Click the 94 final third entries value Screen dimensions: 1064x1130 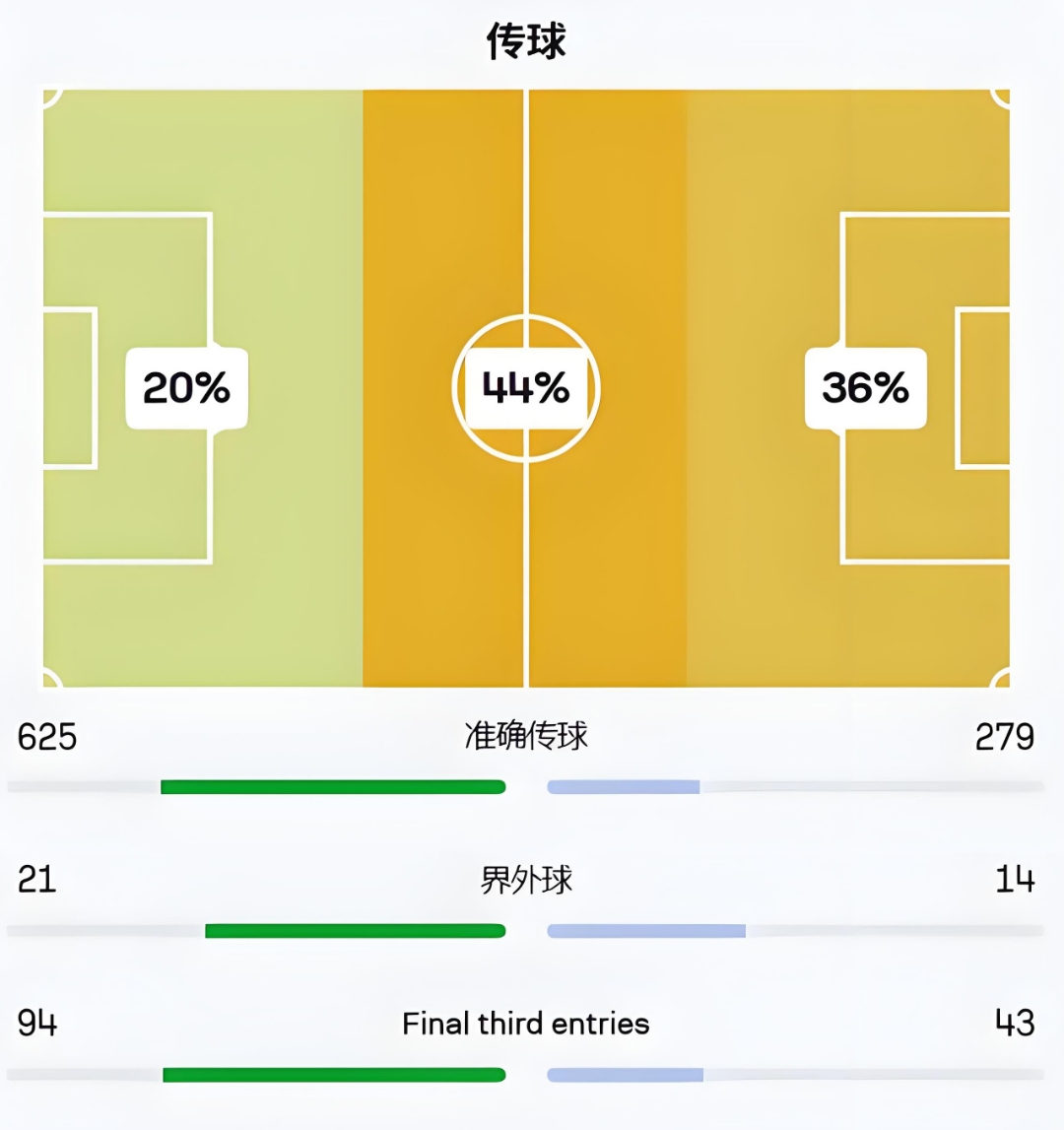click(37, 1024)
